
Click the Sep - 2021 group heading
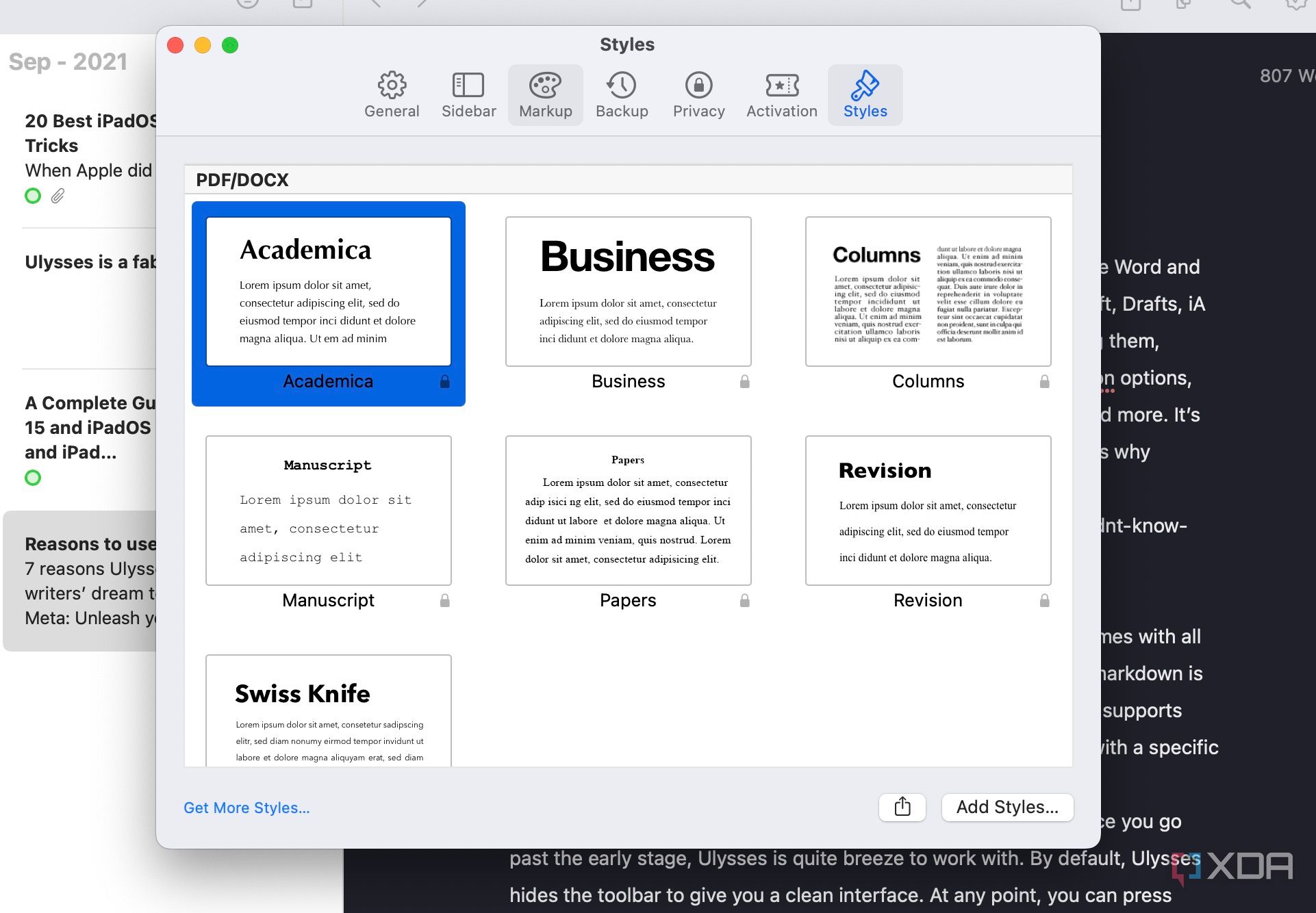68,62
